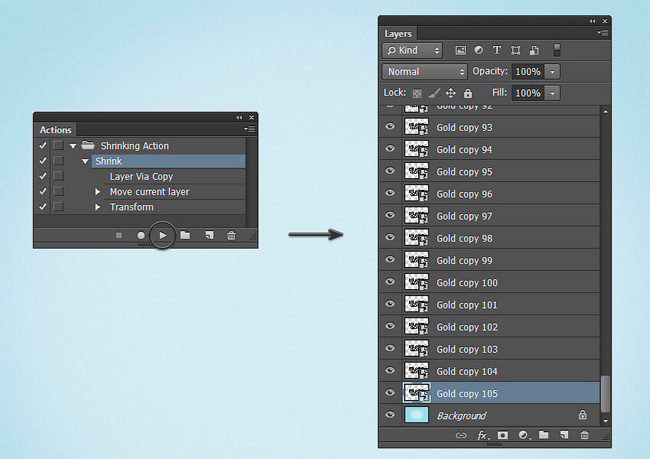
Task: Toggle dialog box for Transform step
Action: 58,206
